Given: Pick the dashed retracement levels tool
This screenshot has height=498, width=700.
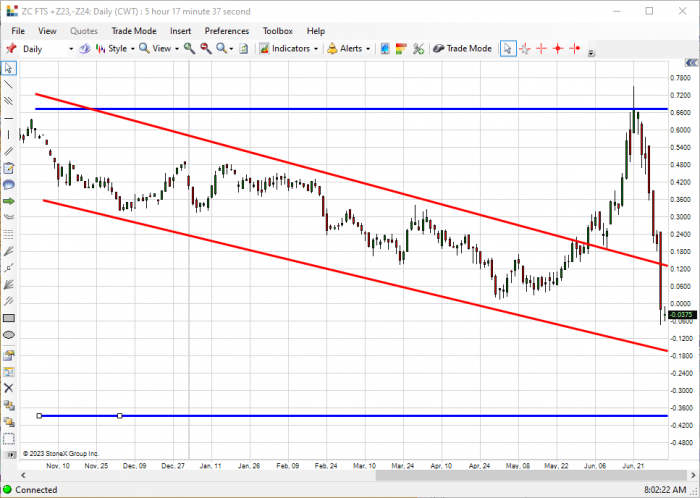Looking at the screenshot, I should (x=8, y=234).
